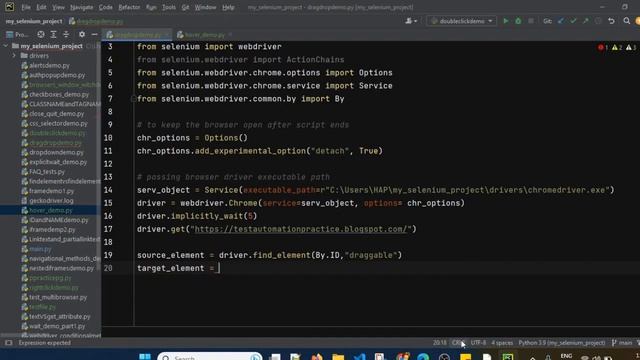Open the doubleclickdemo run configuration dropdown
Screen dimensions: 640x360
462,21
